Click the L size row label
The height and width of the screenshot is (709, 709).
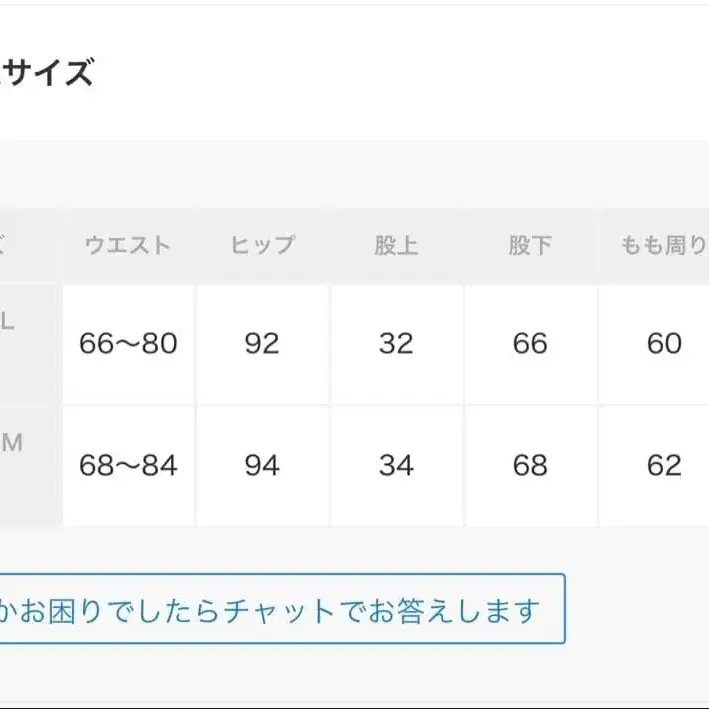click(x=10, y=323)
